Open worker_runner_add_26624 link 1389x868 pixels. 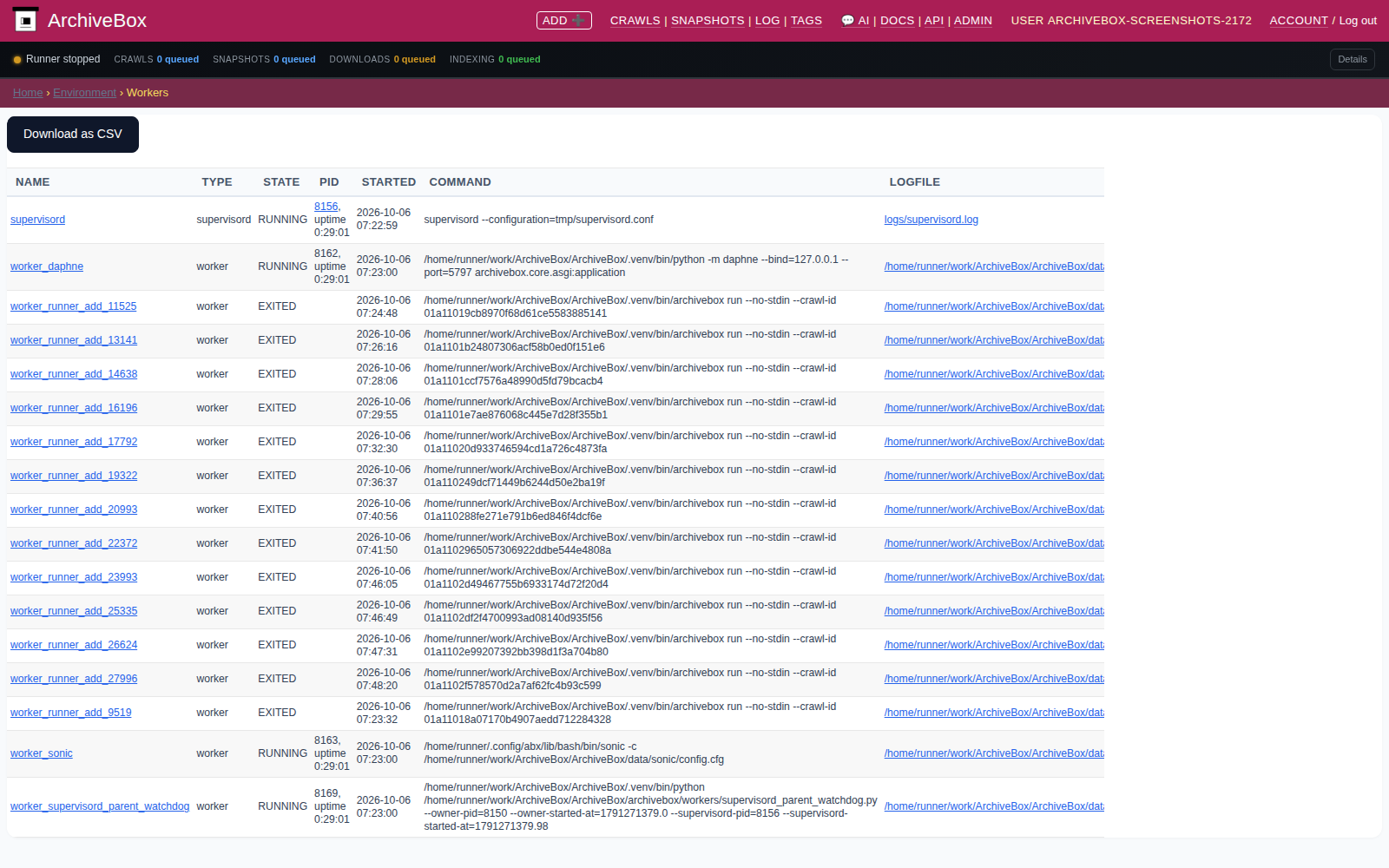tap(74, 645)
